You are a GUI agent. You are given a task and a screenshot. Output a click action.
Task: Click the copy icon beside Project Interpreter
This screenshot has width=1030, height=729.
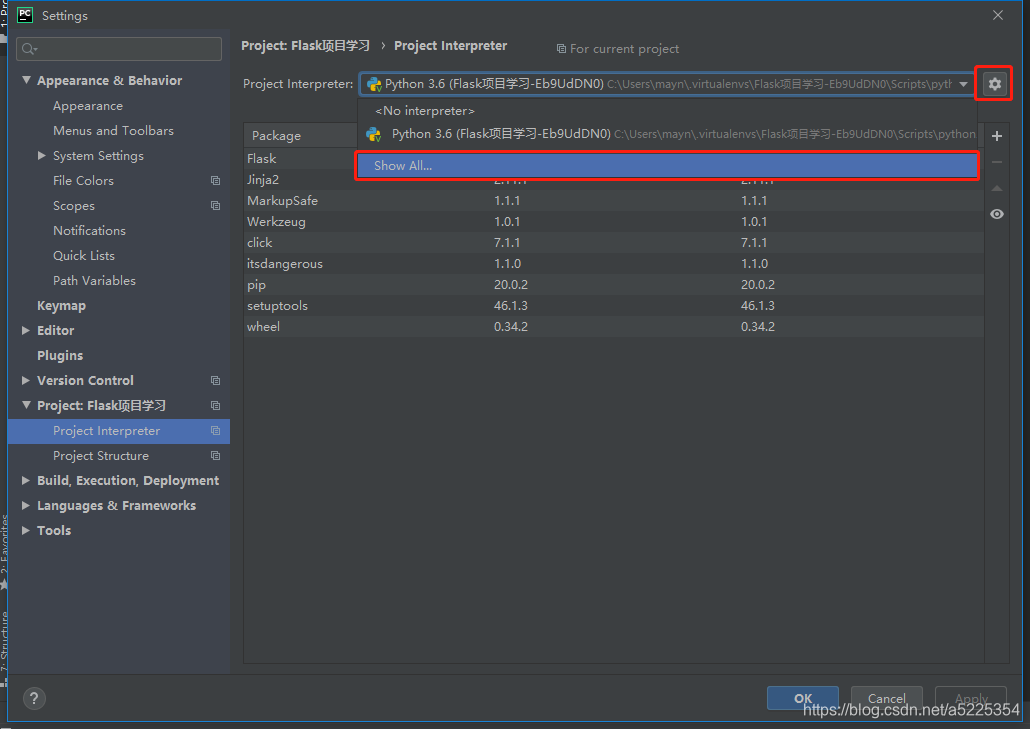(215, 431)
